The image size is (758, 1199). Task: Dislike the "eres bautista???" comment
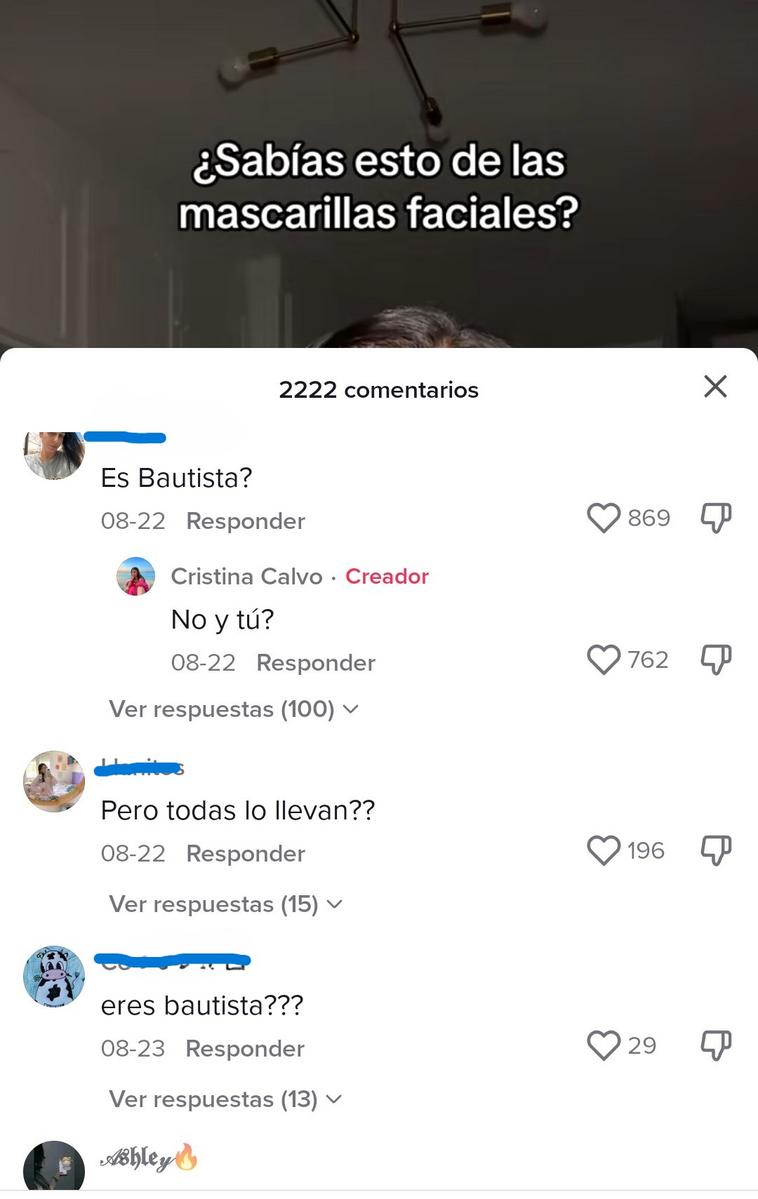coord(716,1045)
